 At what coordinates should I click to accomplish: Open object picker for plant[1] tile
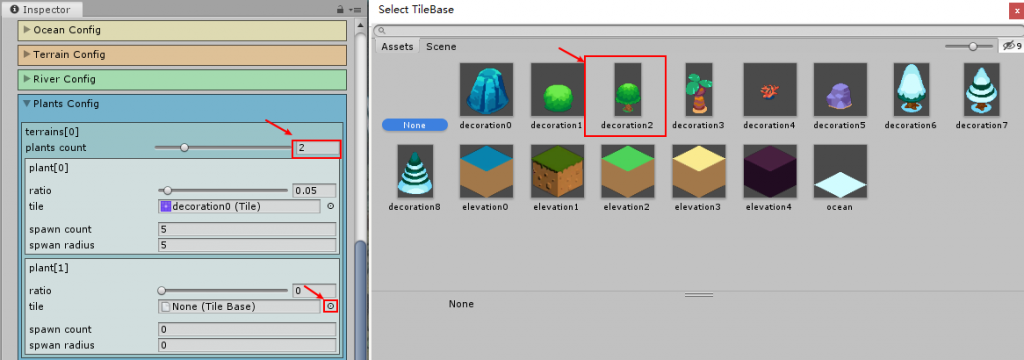coord(330,306)
